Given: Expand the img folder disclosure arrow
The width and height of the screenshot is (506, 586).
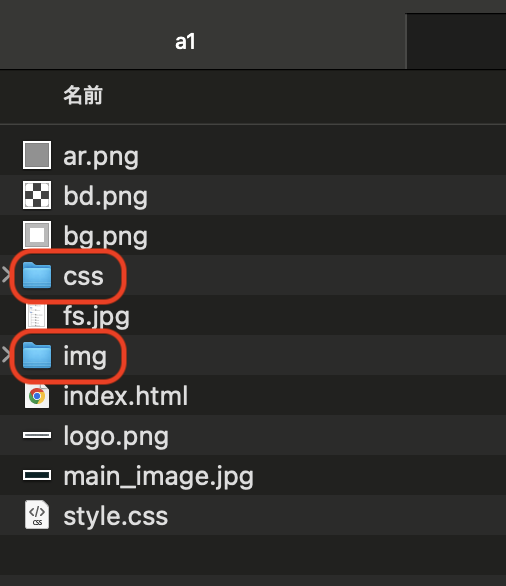Looking at the screenshot, I should (6, 355).
